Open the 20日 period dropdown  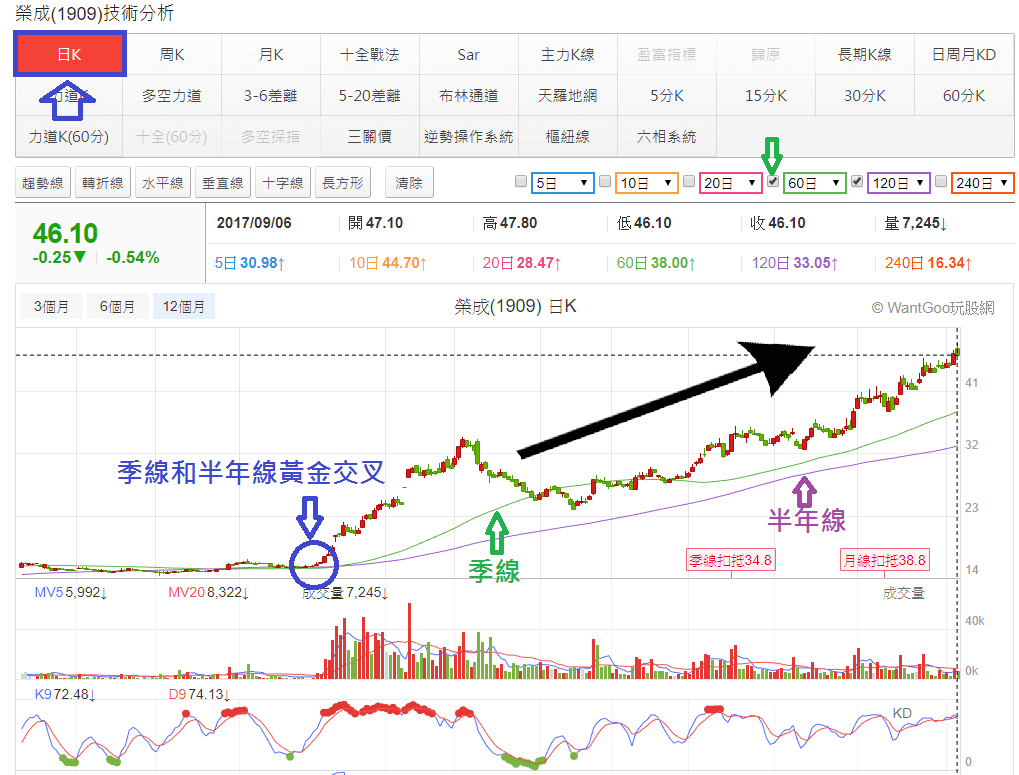click(732, 182)
